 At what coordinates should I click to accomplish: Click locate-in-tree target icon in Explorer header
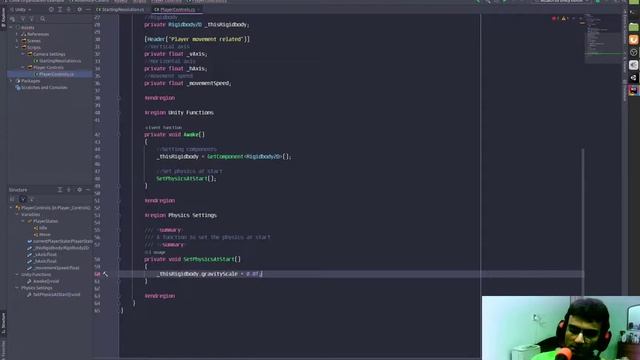click(51, 9)
